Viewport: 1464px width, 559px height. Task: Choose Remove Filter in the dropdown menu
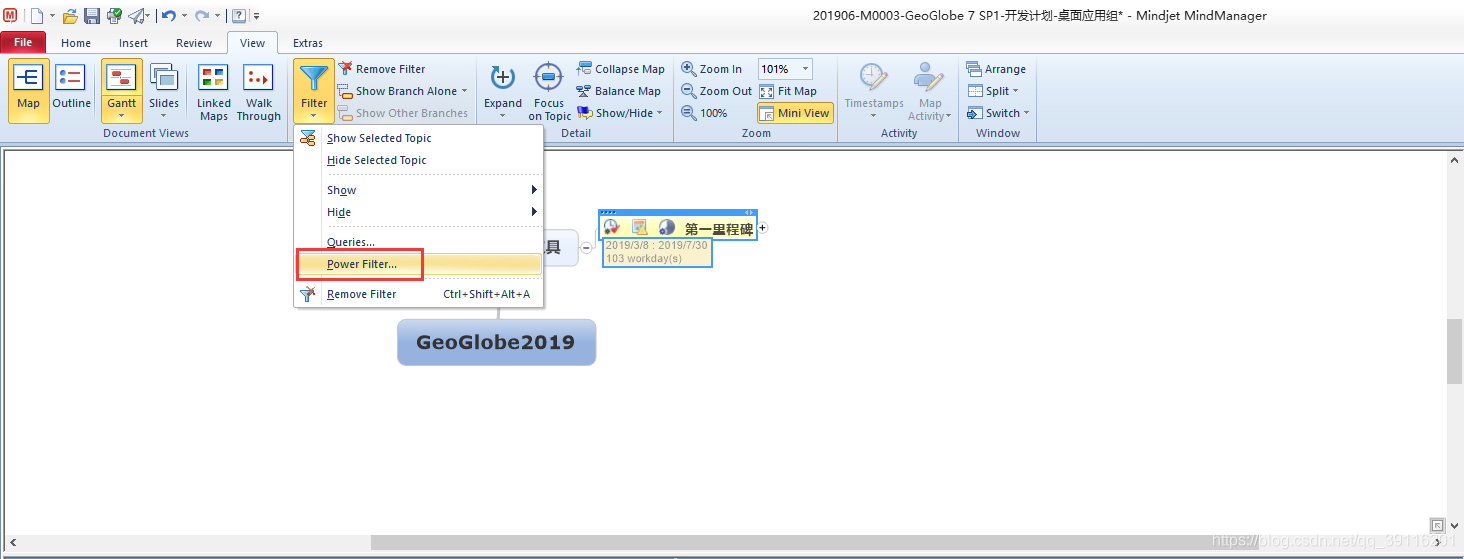[x=418, y=294]
